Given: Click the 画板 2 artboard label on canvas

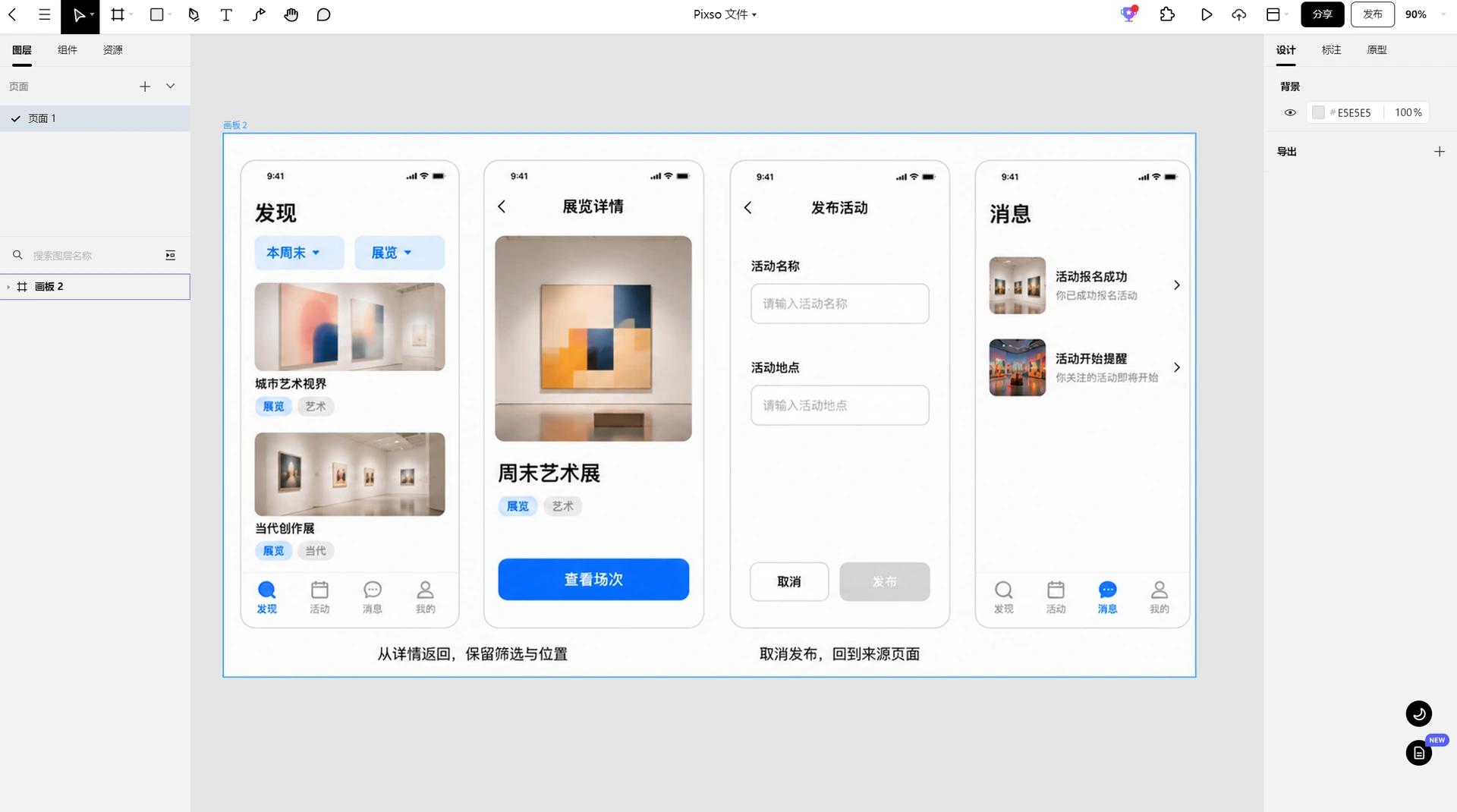Looking at the screenshot, I should click(x=235, y=125).
